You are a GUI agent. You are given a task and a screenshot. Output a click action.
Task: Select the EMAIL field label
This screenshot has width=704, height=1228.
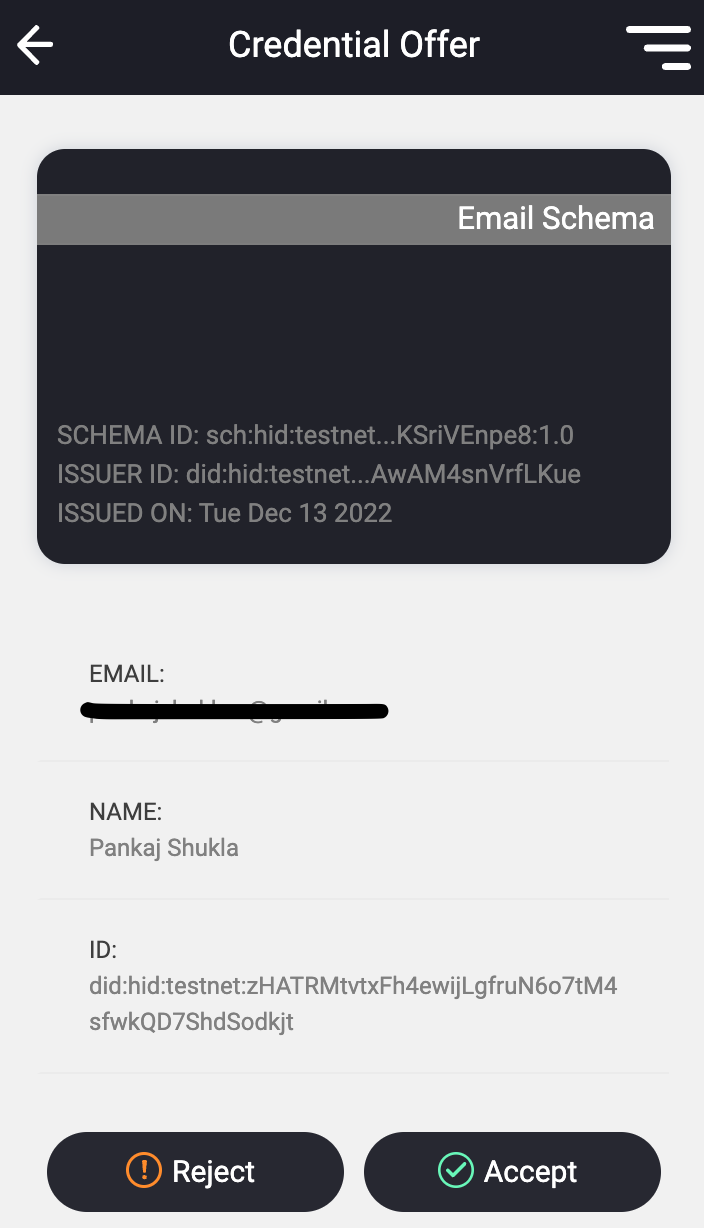click(x=127, y=674)
